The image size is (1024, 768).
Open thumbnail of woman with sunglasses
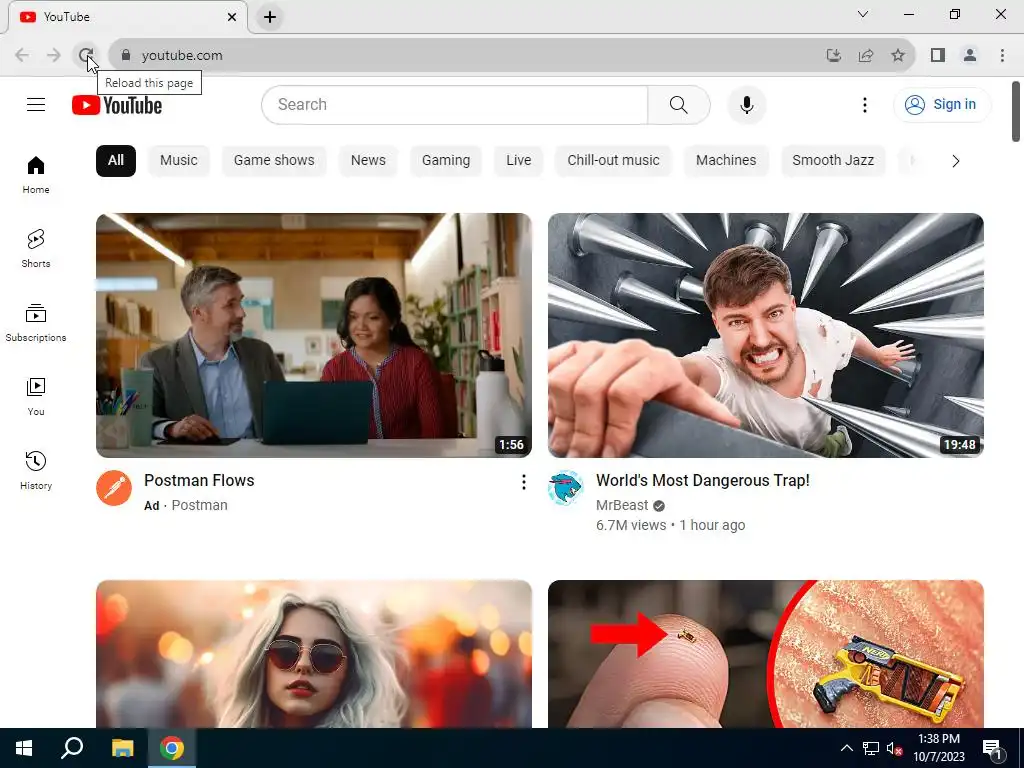pos(313,654)
